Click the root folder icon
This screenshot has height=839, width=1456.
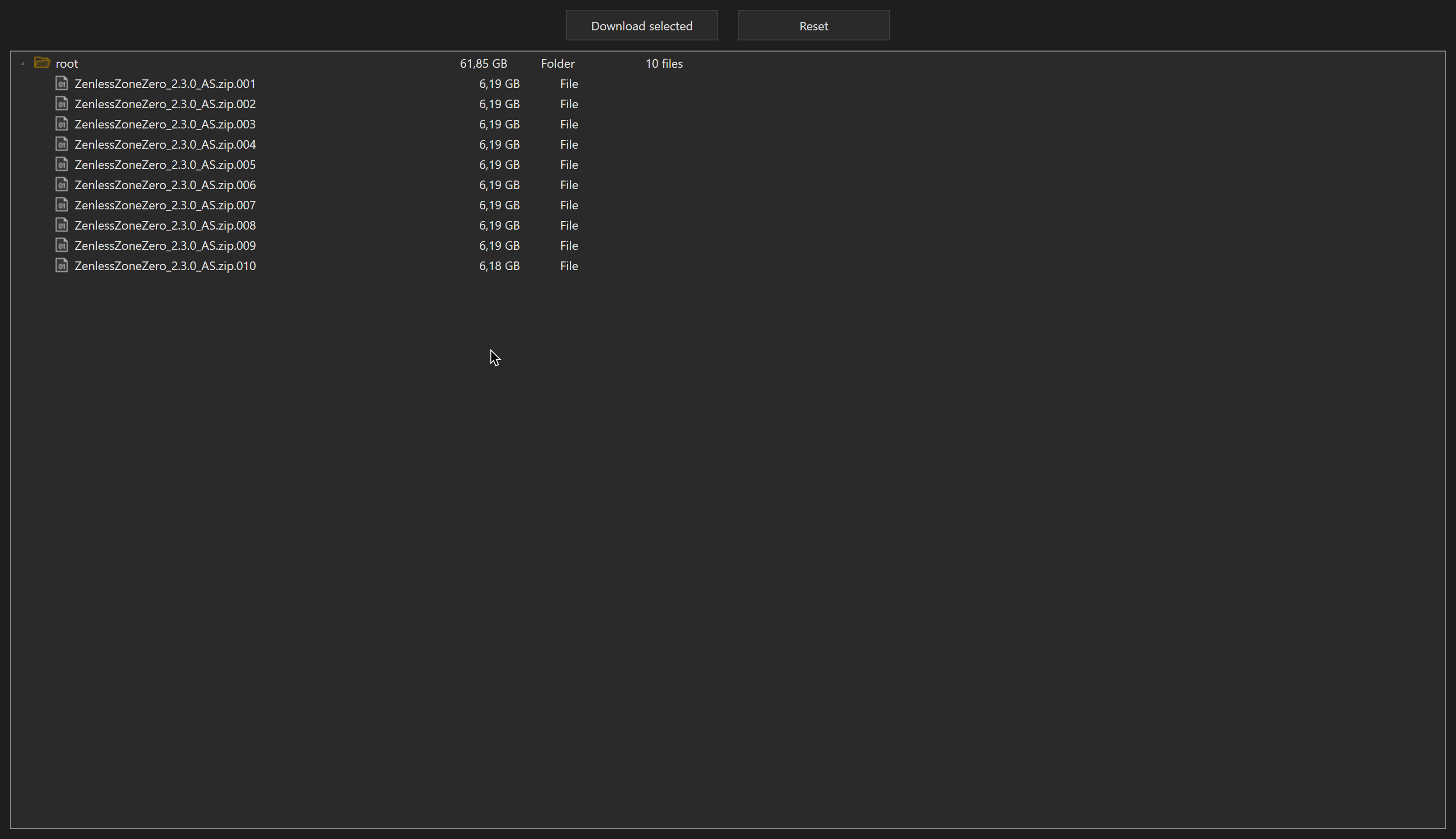[x=42, y=62]
